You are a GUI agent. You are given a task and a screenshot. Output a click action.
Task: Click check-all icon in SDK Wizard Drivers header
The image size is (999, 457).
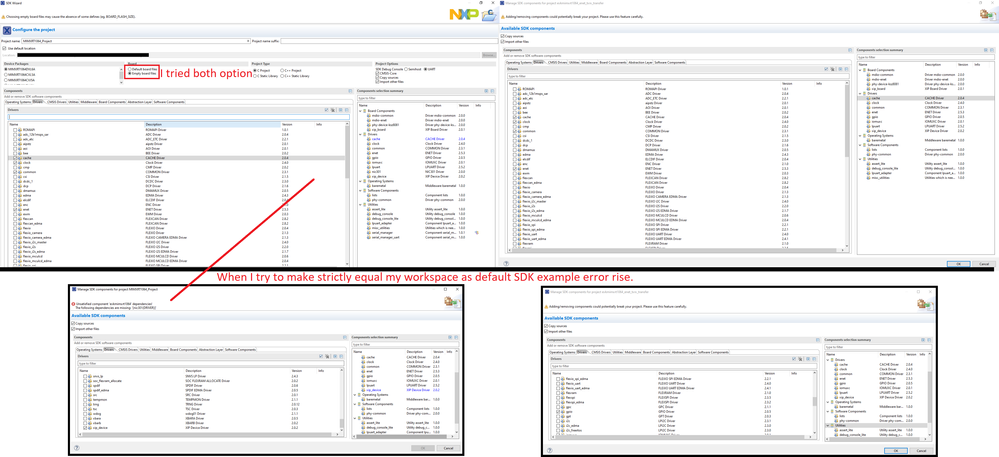click(x=327, y=110)
